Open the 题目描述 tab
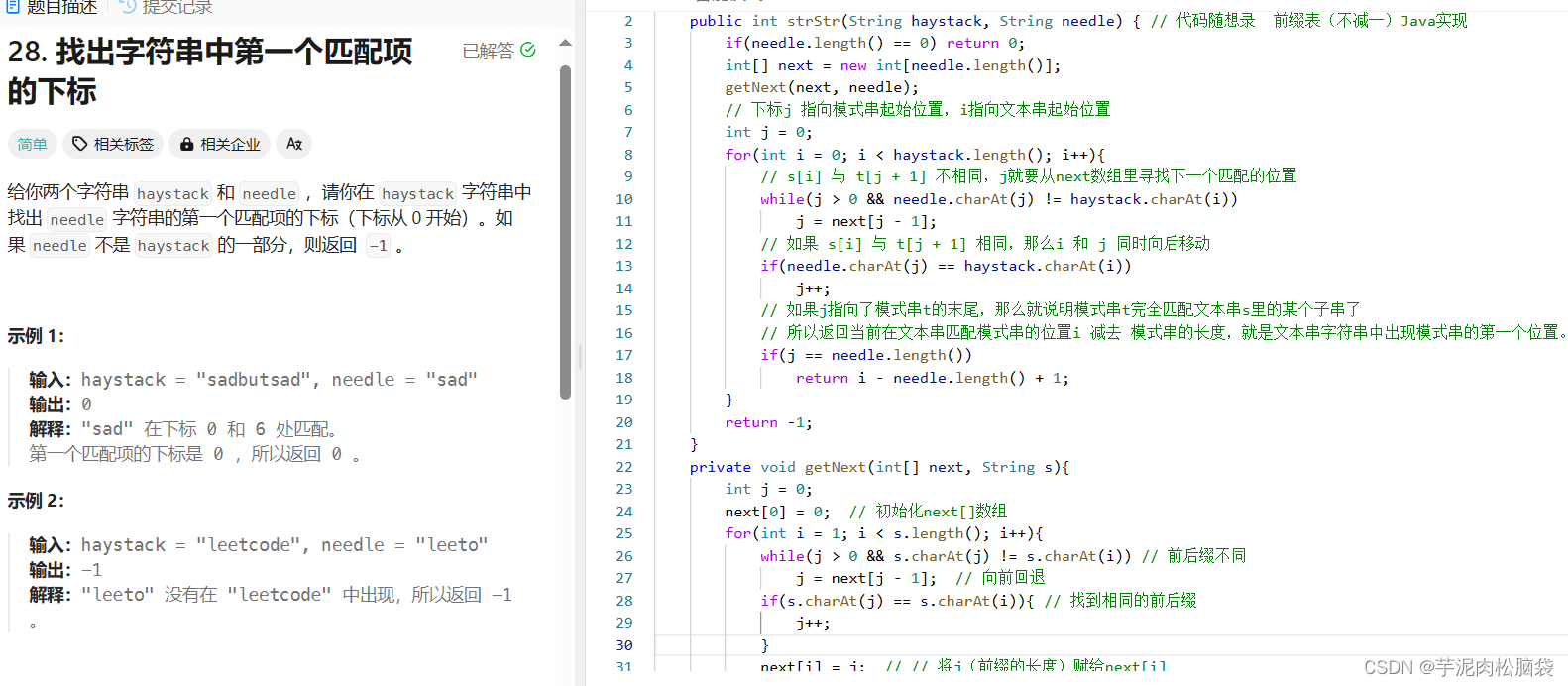Viewport: 1568px width, 686px height. [x=52, y=7]
